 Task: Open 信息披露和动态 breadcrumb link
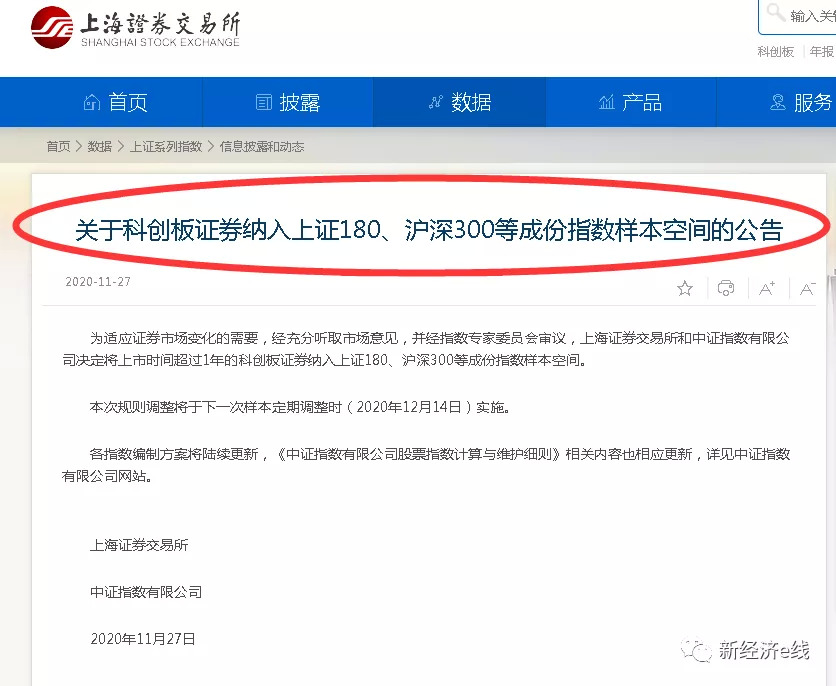point(262,146)
